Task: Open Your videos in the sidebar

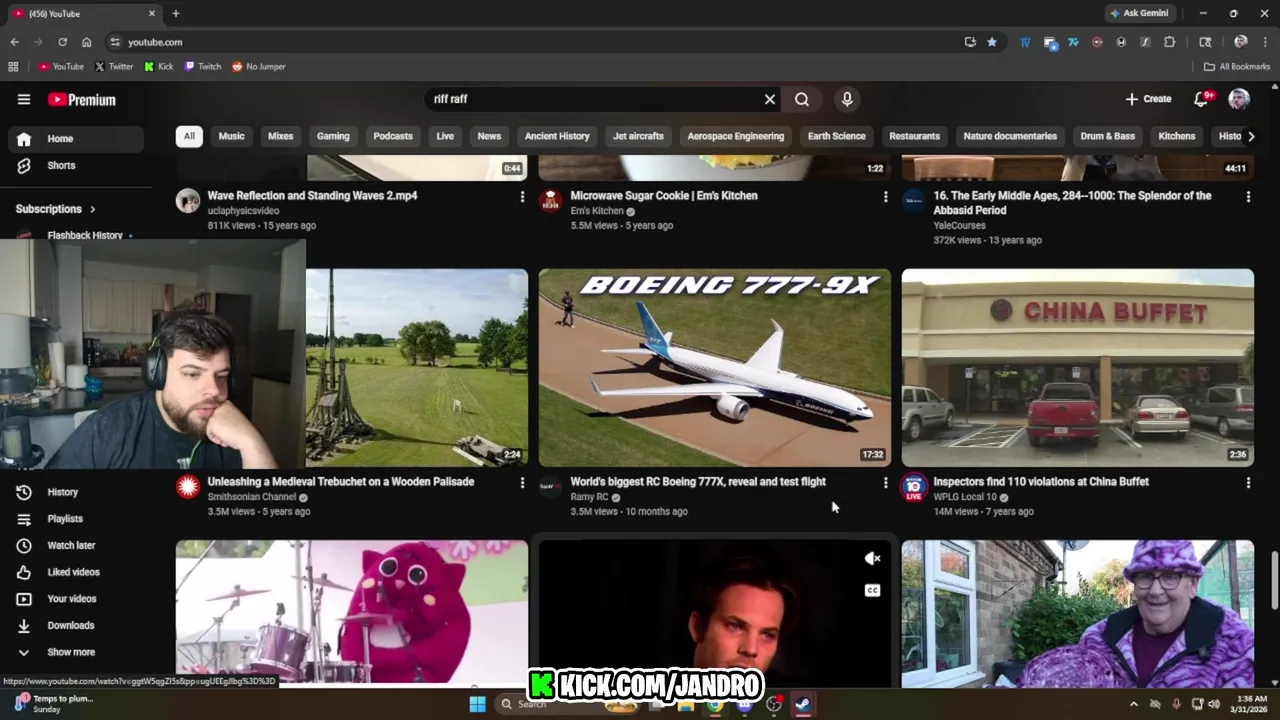Action: click(76, 599)
